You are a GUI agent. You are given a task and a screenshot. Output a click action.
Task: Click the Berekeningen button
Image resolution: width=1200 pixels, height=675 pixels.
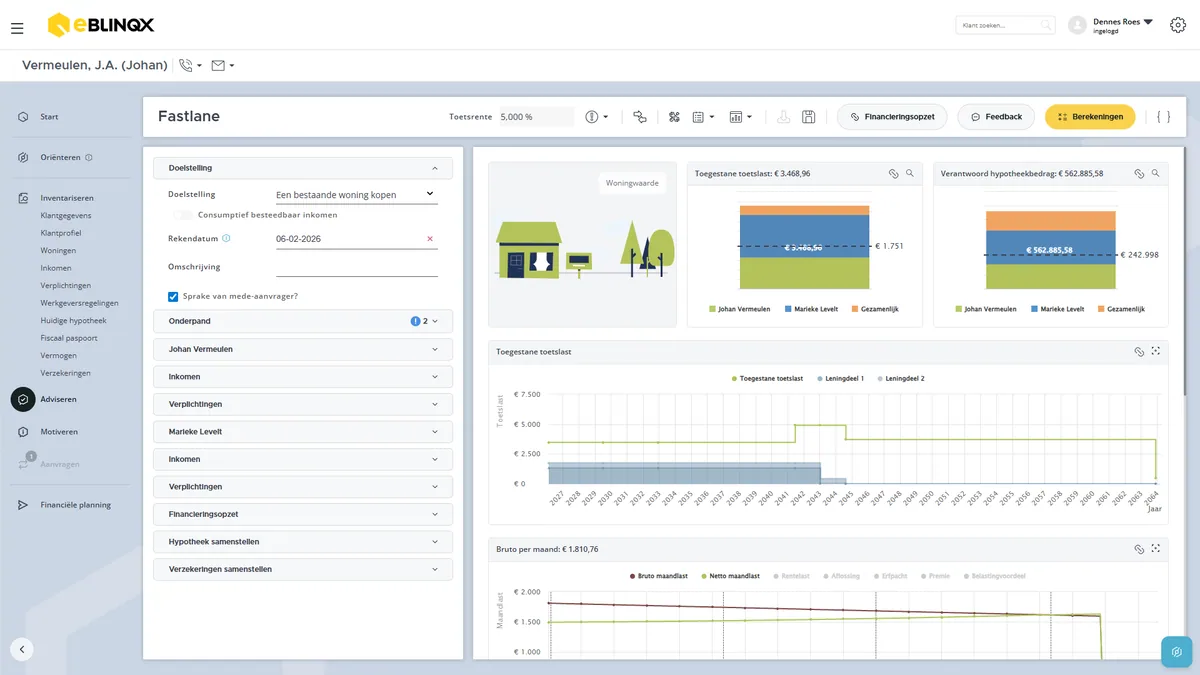coord(1090,117)
